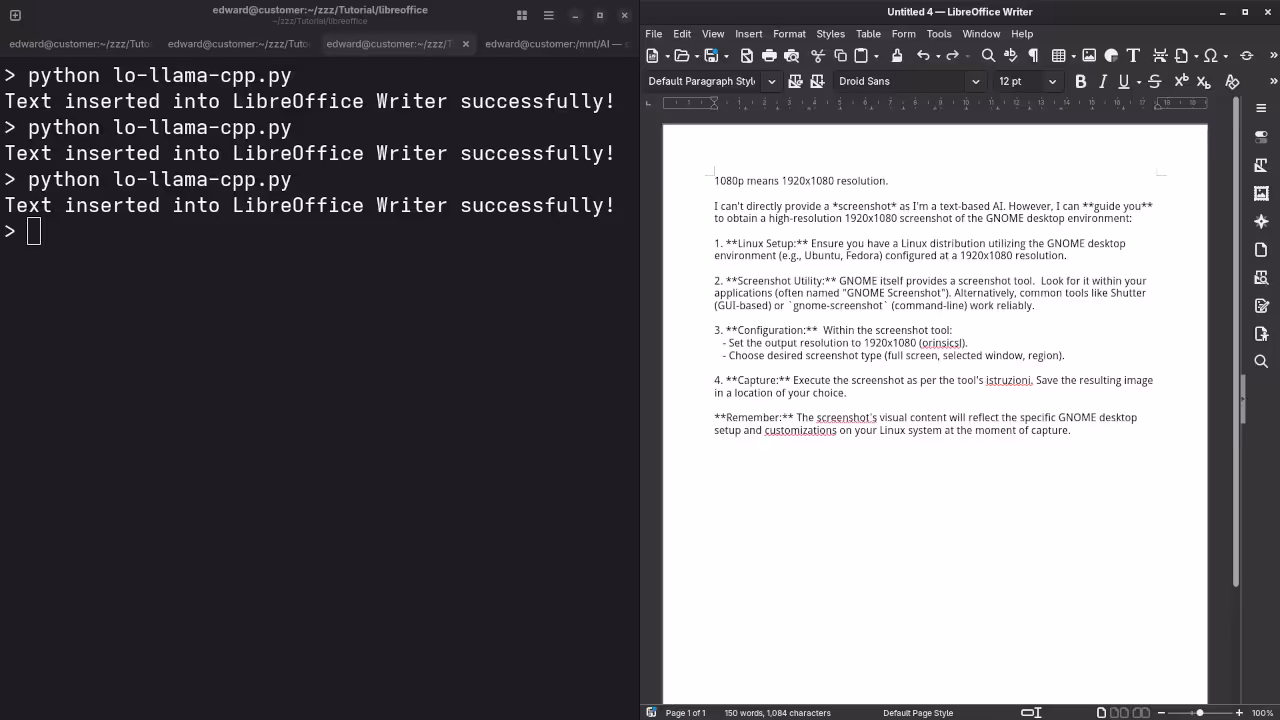Toggle bold formatting
Screen dimensions: 1280x720
click(x=1080, y=81)
